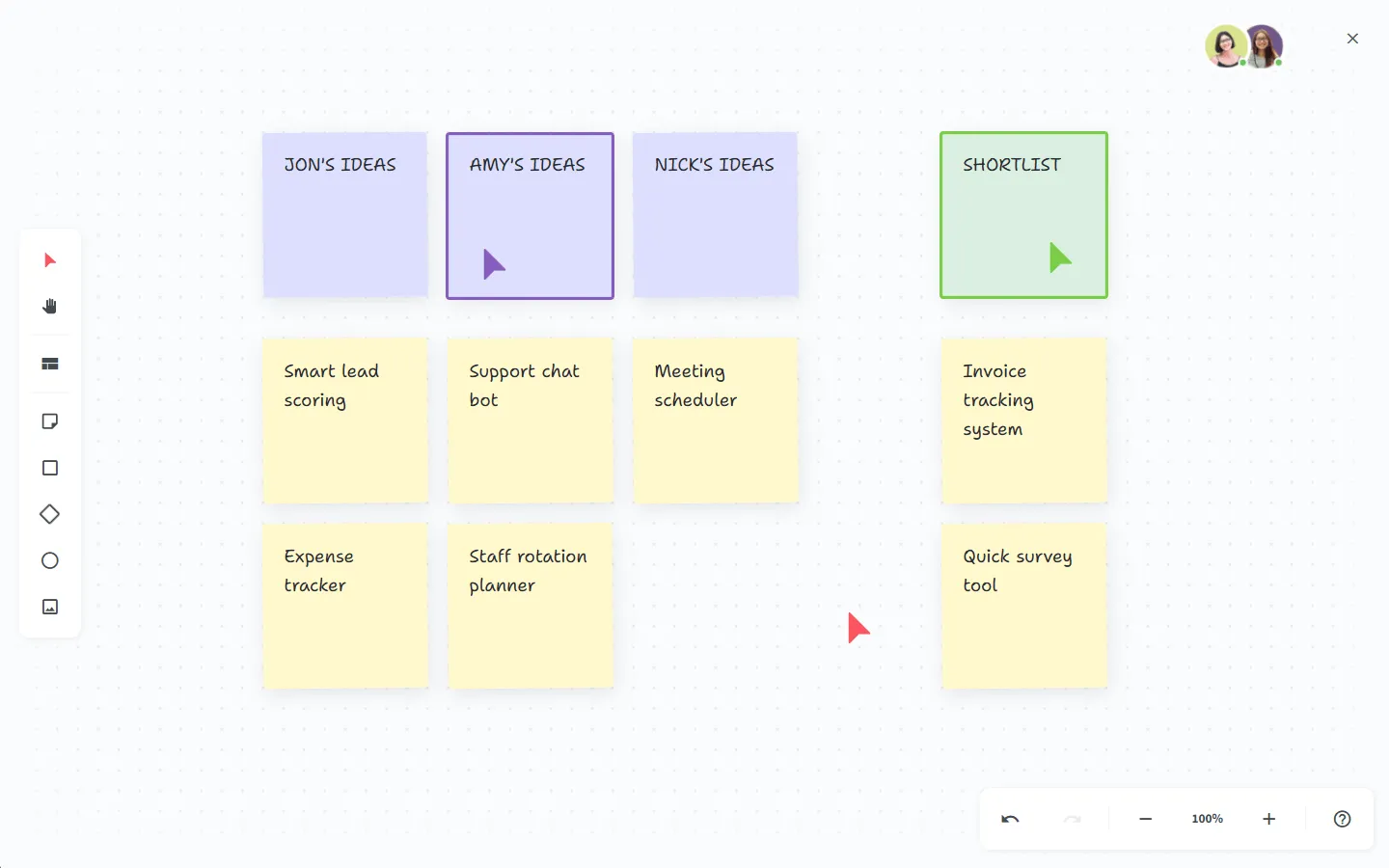Zoom out with the minus button
1389x868 pixels.
click(x=1145, y=819)
